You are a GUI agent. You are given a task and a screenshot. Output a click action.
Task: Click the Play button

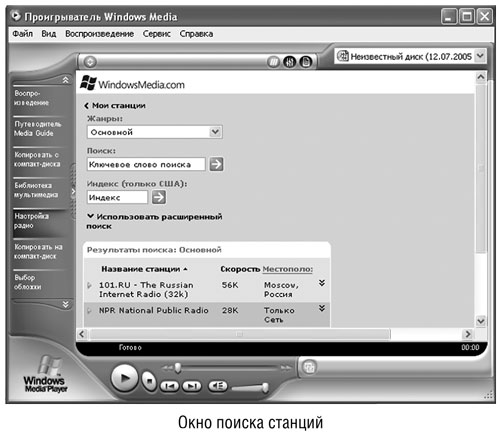tap(124, 378)
